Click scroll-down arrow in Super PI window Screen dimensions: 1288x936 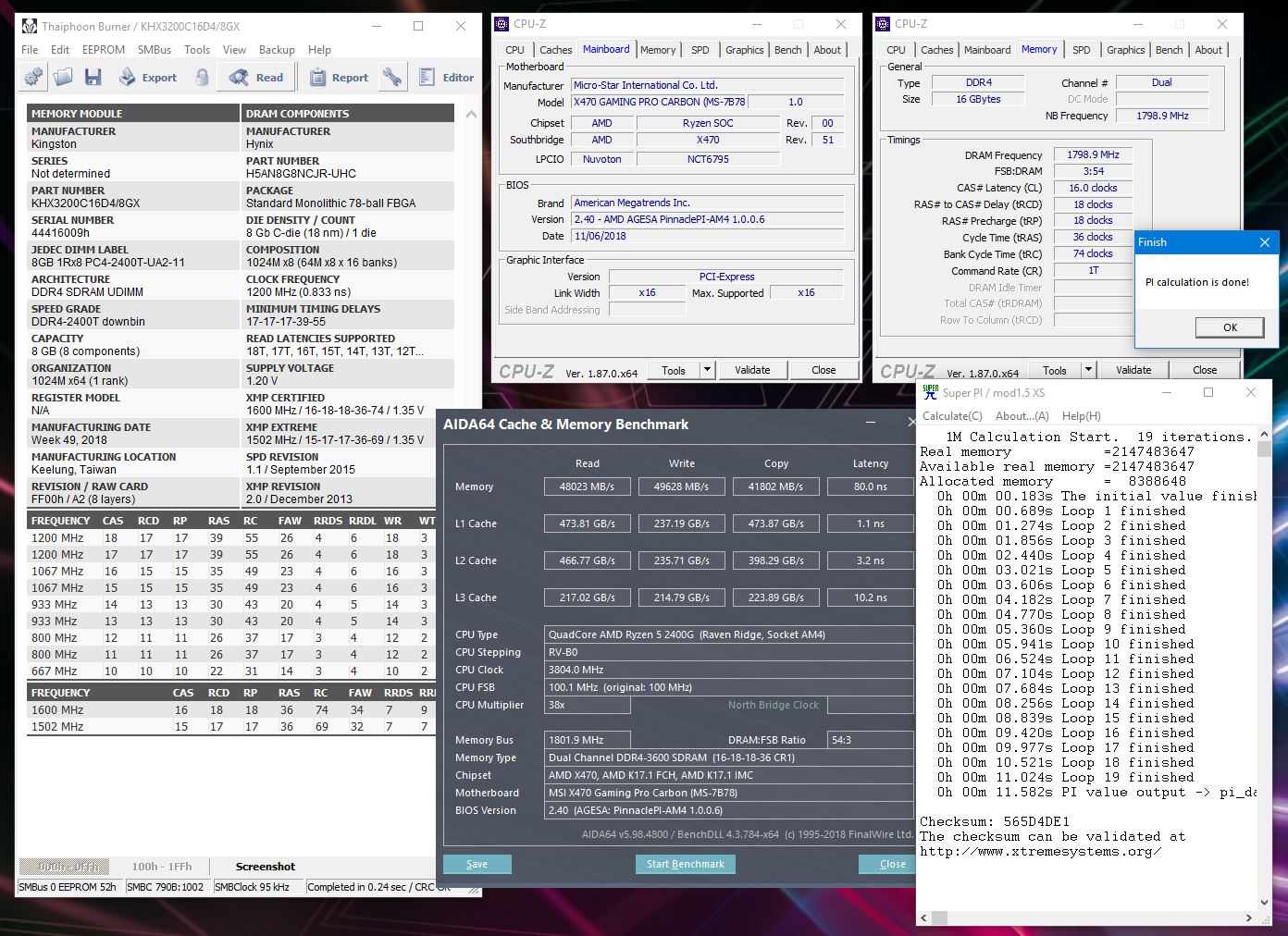1265,903
